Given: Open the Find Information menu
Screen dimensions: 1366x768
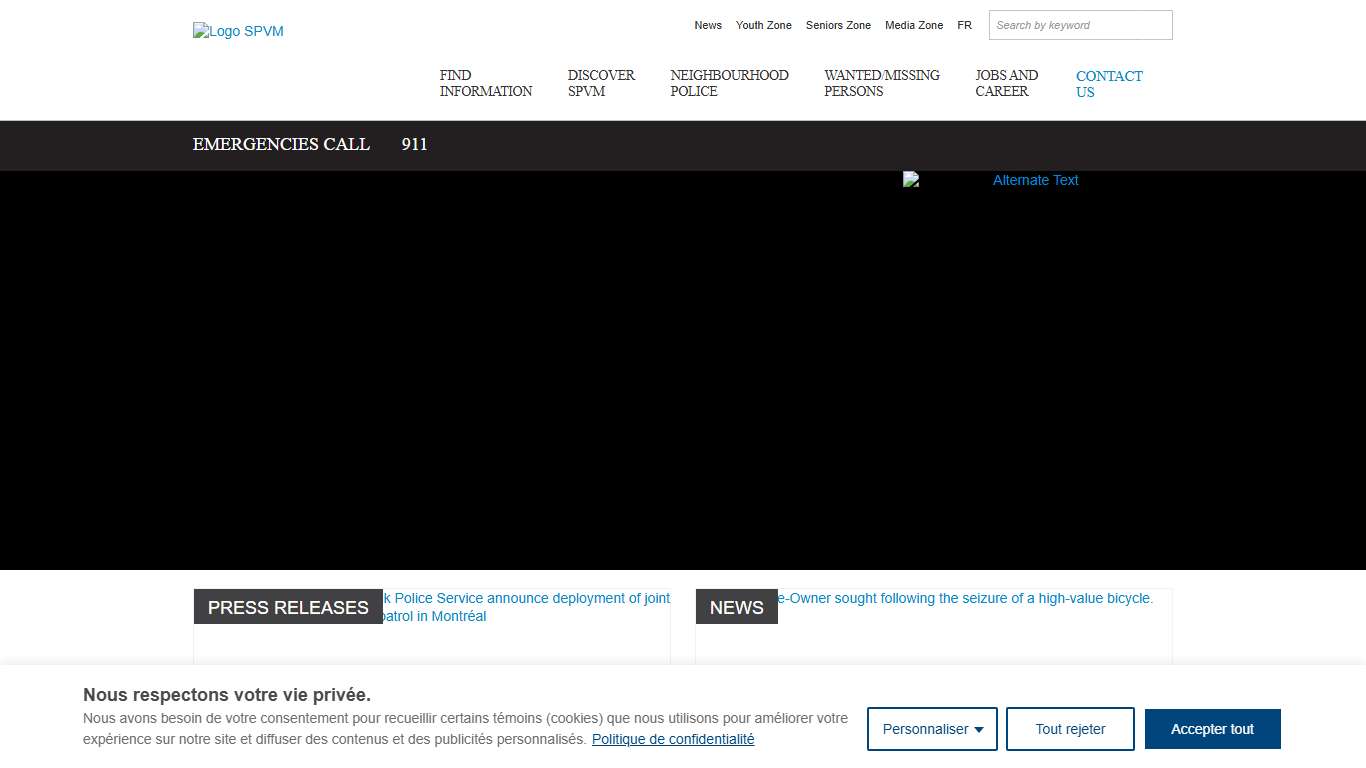Looking at the screenshot, I should pos(485,83).
